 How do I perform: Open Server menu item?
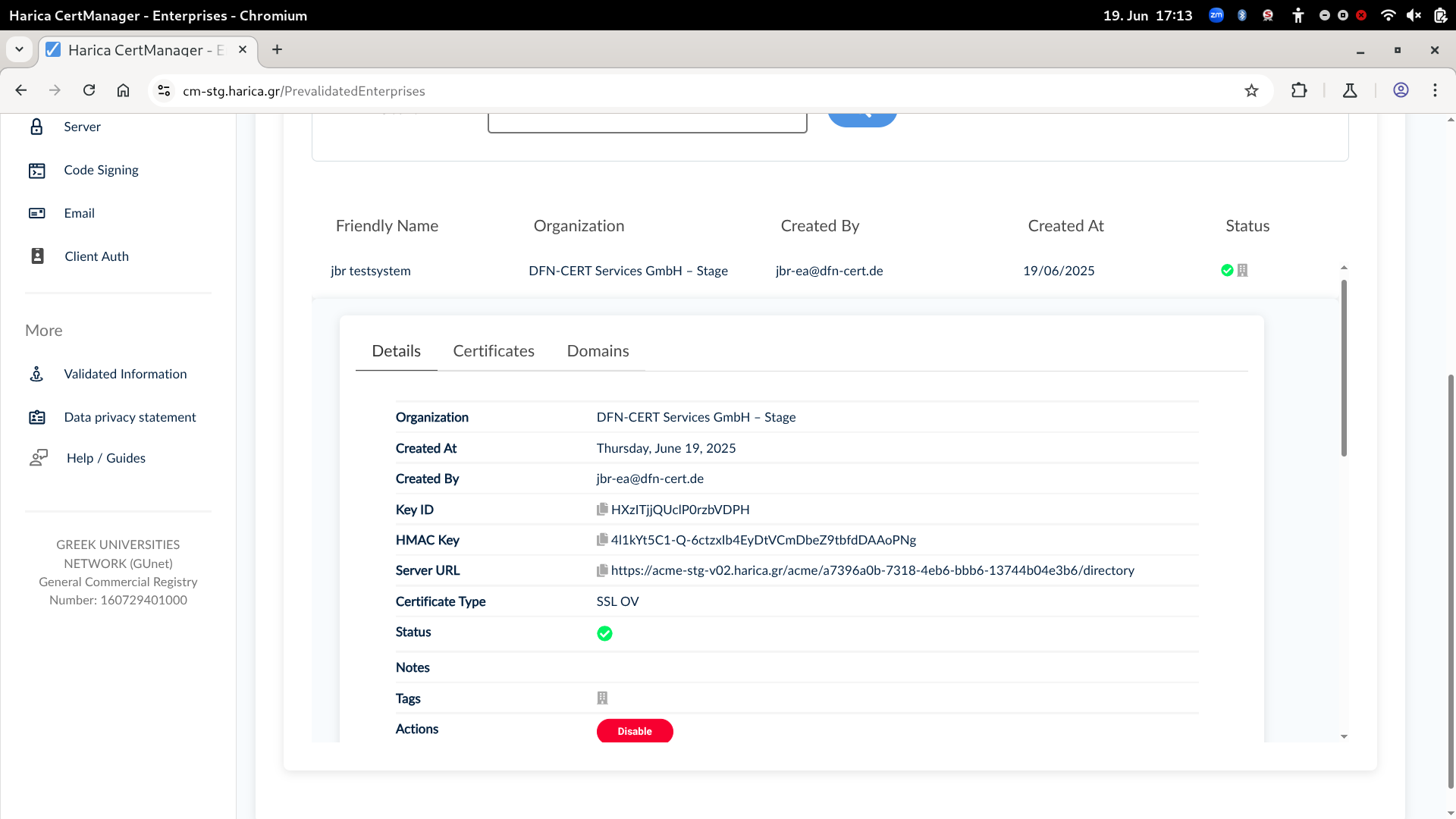82,127
